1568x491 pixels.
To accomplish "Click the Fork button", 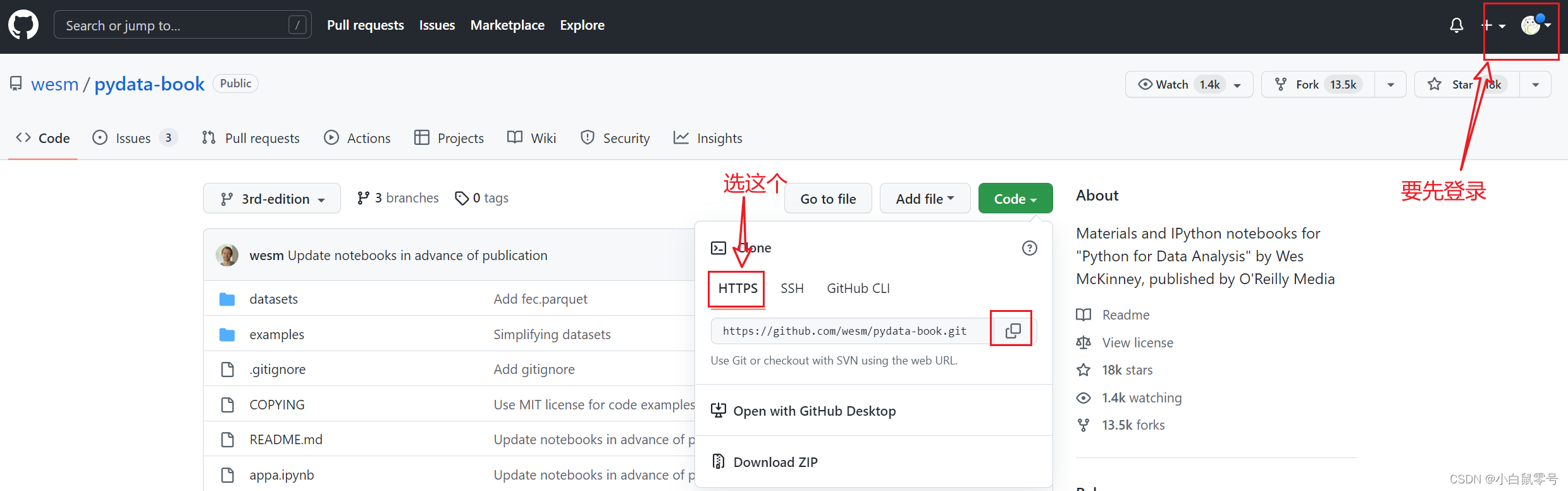I will [1318, 85].
